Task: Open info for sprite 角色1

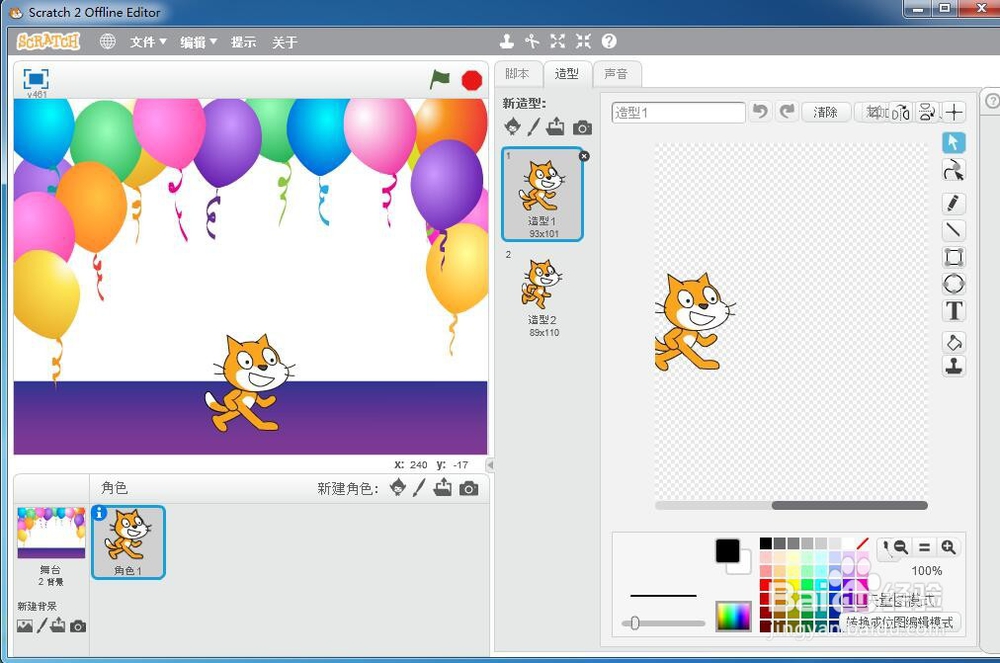Action: (x=99, y=513)
